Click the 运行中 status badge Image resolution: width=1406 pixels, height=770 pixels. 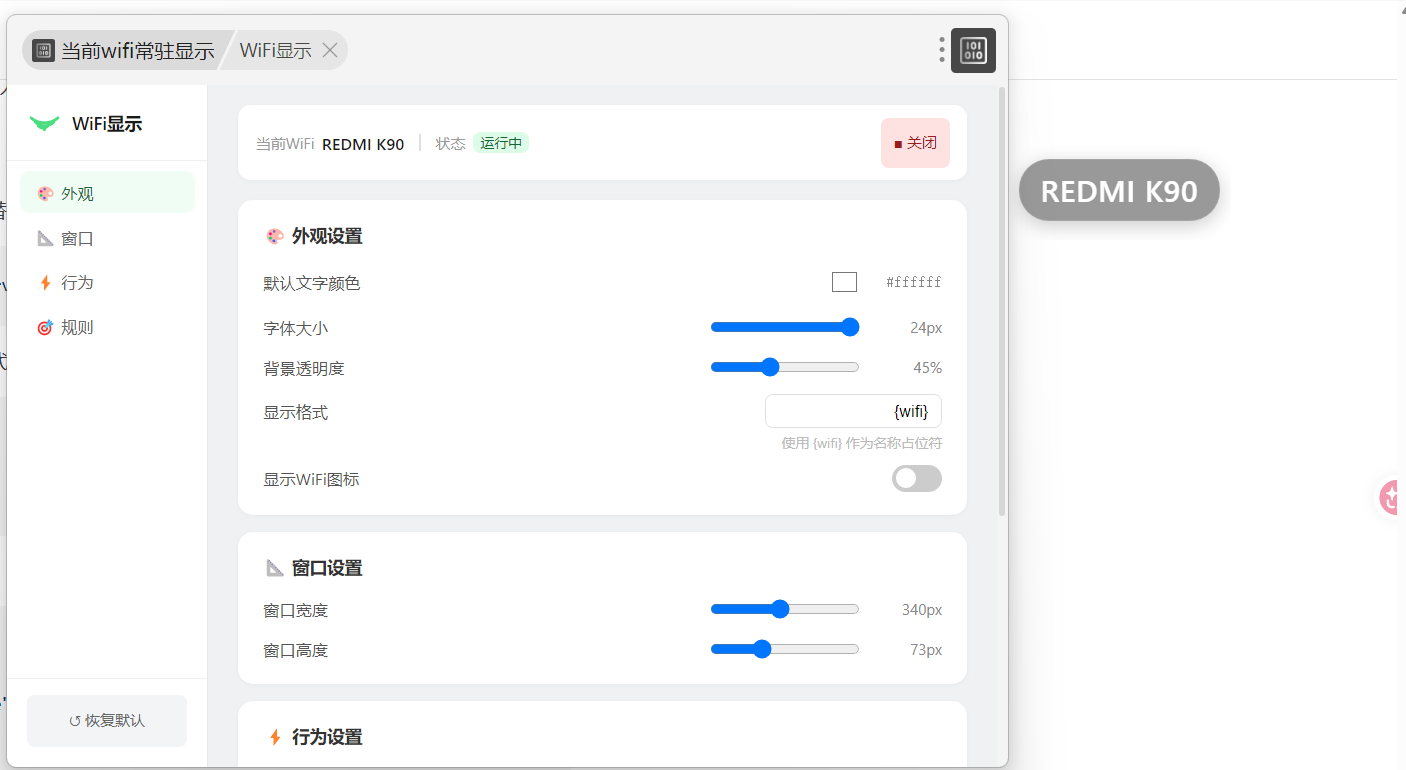(x=501, y=143)
